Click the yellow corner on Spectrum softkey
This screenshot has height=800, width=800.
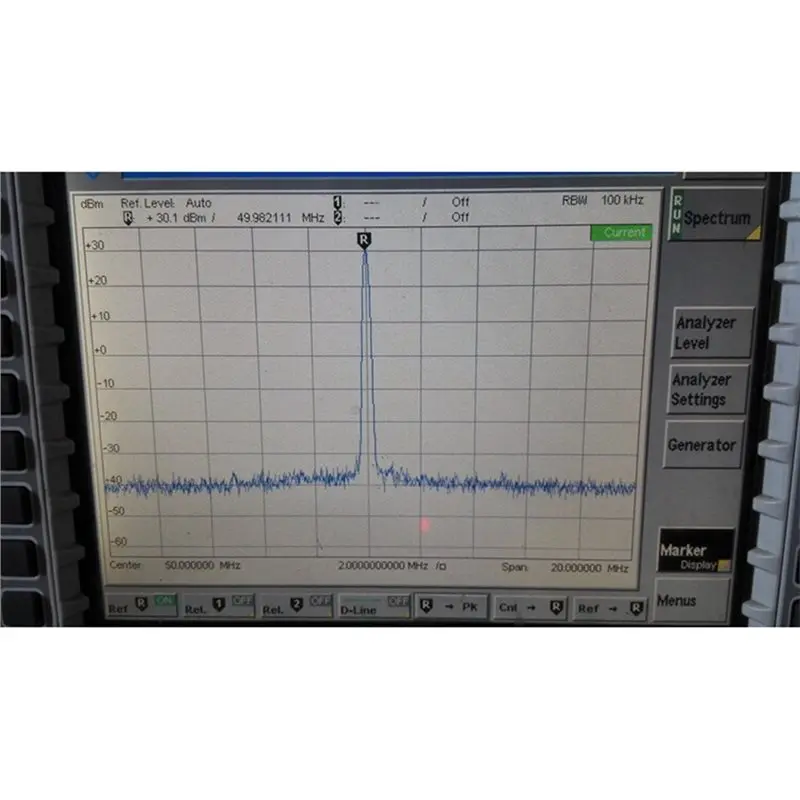tap(754, 234)
